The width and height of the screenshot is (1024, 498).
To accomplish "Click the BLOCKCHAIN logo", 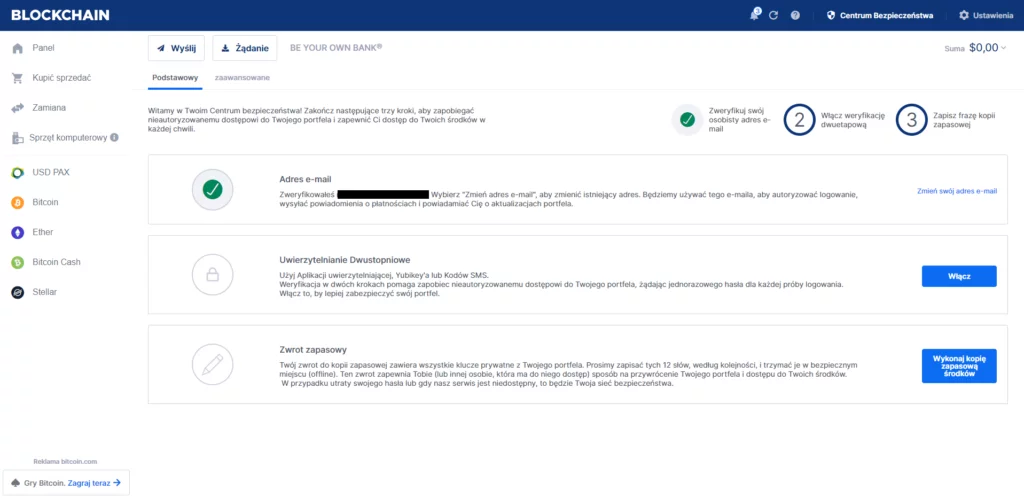I will 61,15.
